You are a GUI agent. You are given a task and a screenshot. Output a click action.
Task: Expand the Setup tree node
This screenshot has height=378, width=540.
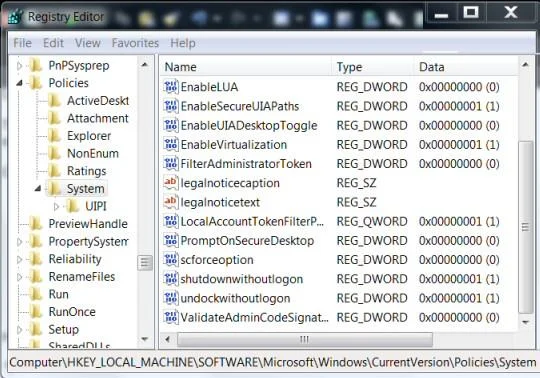[x=20, y=330]
